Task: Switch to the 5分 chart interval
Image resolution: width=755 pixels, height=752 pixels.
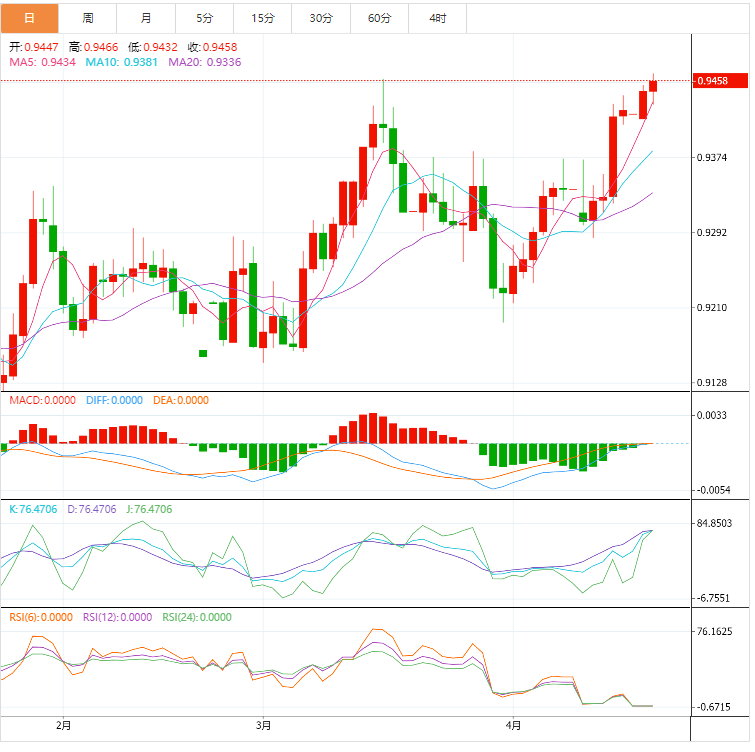Action: pyautogui.click(x=205, y=18)
